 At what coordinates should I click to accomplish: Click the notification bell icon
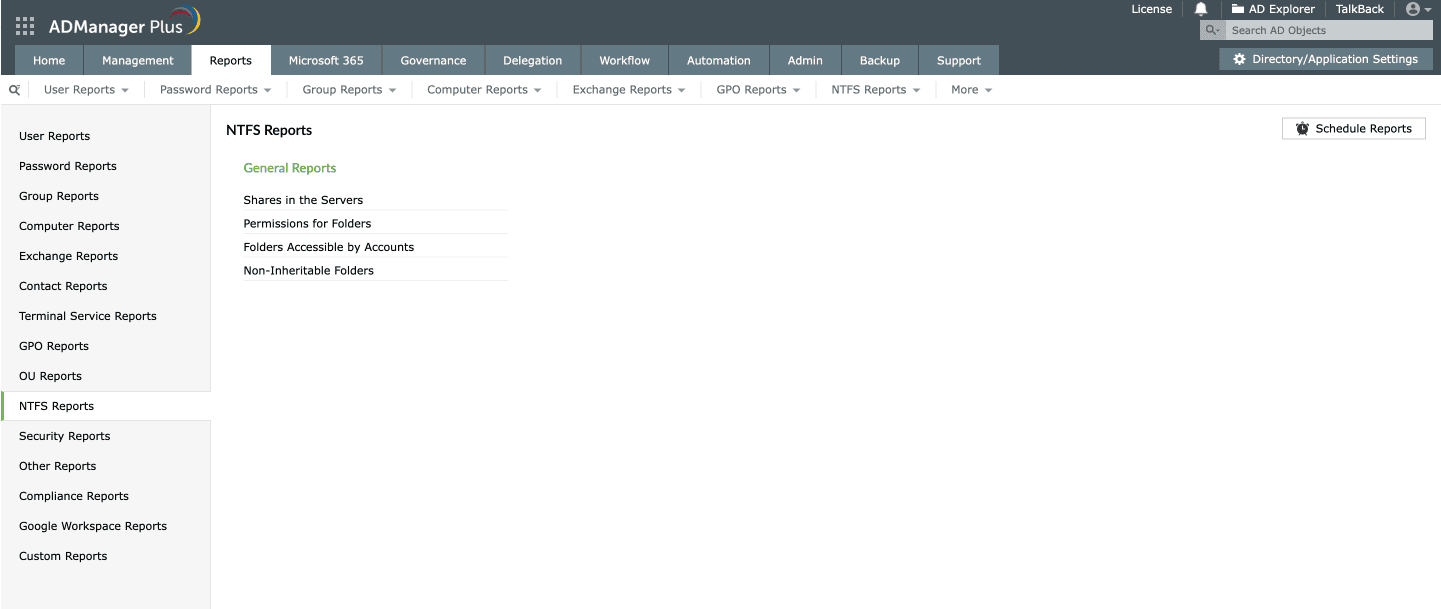(1200, 9)
